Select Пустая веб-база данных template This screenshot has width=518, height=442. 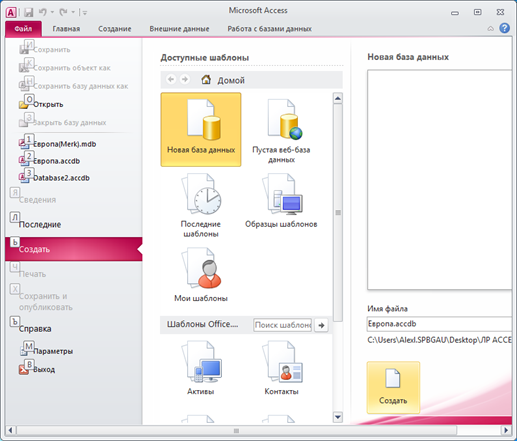coord(281,130)
